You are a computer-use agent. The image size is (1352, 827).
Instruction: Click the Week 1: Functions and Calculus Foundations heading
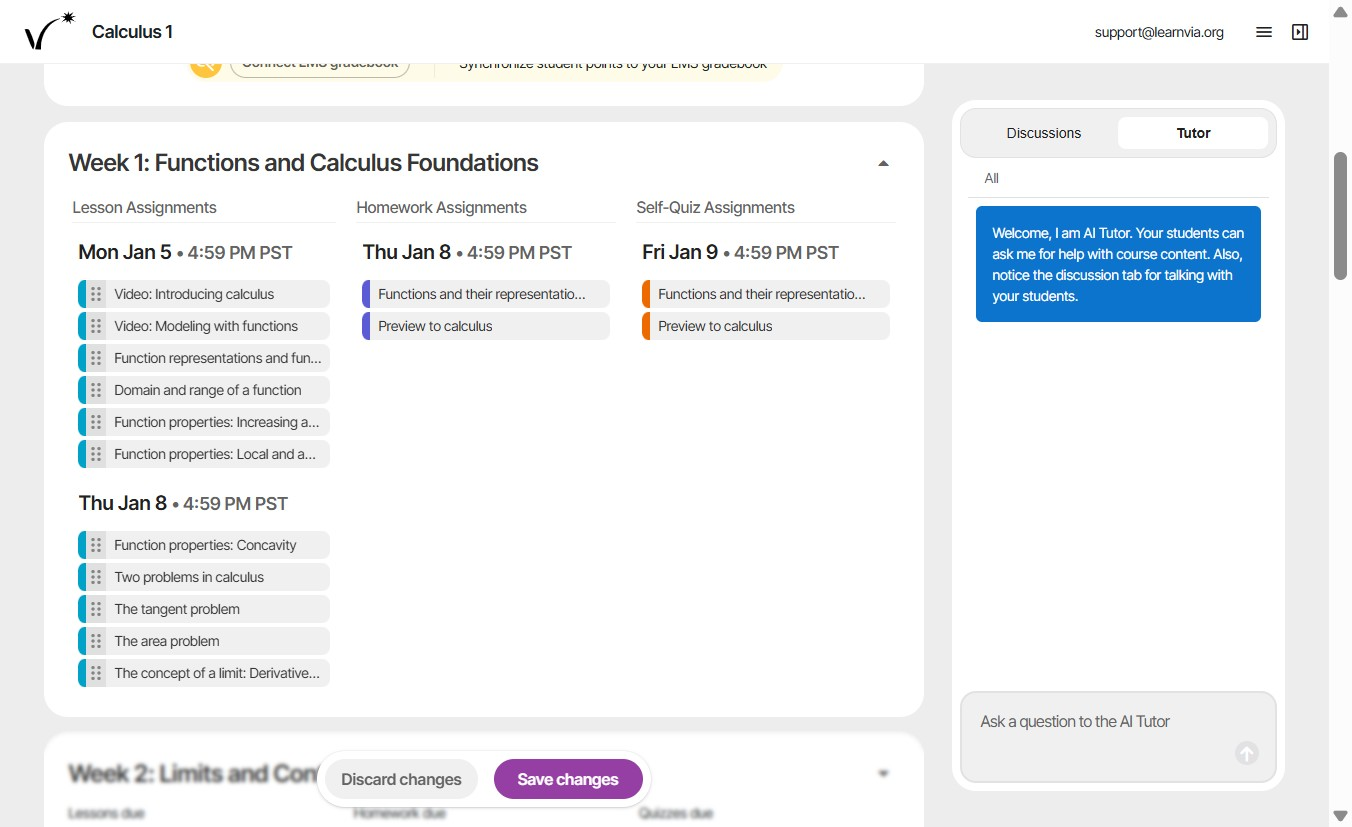click(x=303, y=163)
